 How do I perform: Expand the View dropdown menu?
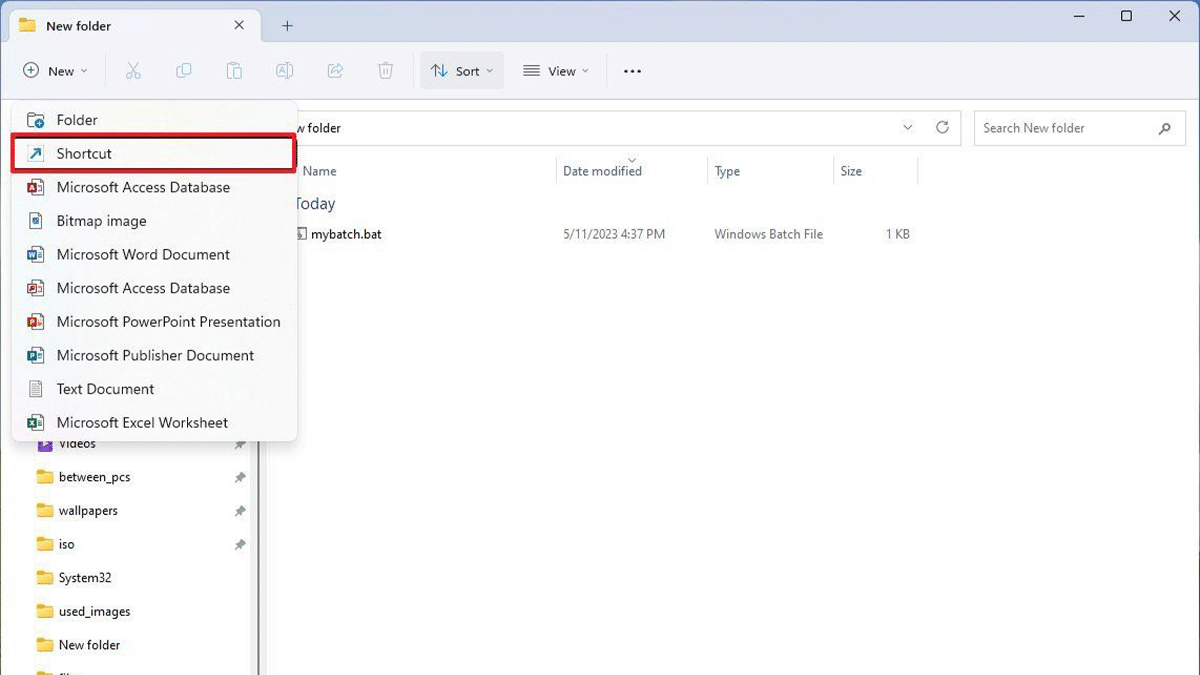click(556, 71)
